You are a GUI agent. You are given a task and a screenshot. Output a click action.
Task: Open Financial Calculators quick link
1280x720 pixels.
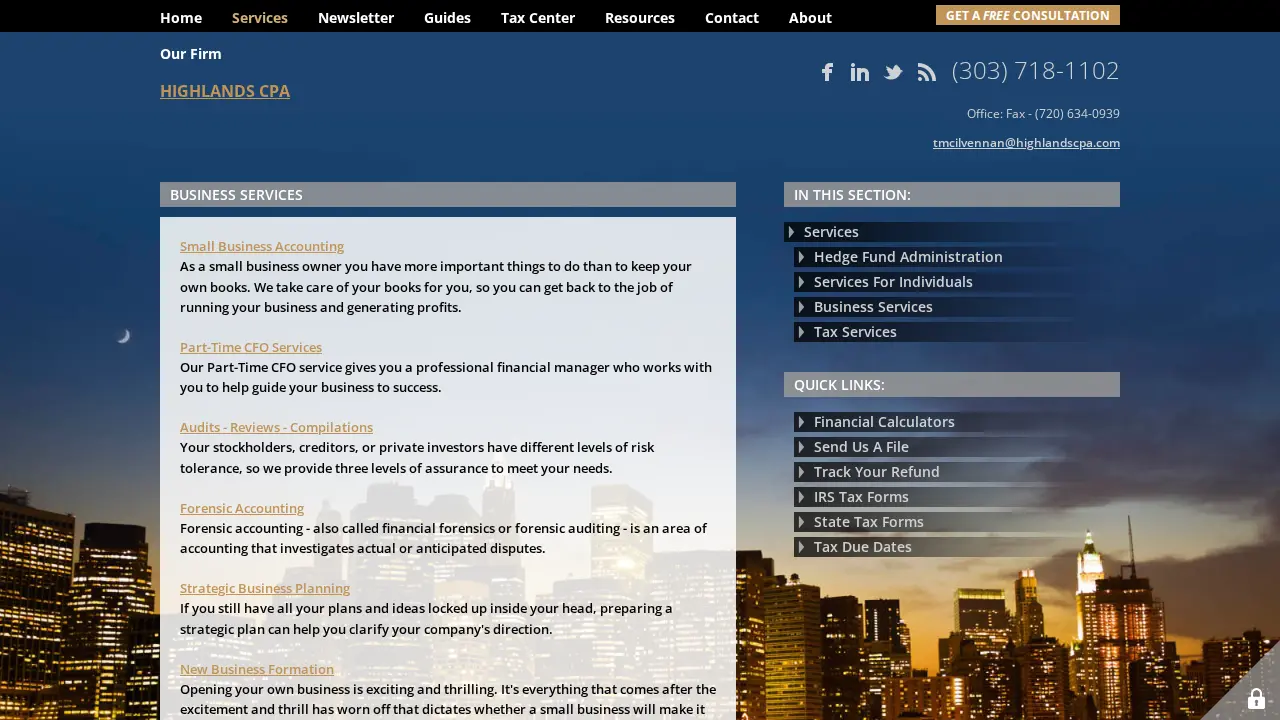pos(957,422)
